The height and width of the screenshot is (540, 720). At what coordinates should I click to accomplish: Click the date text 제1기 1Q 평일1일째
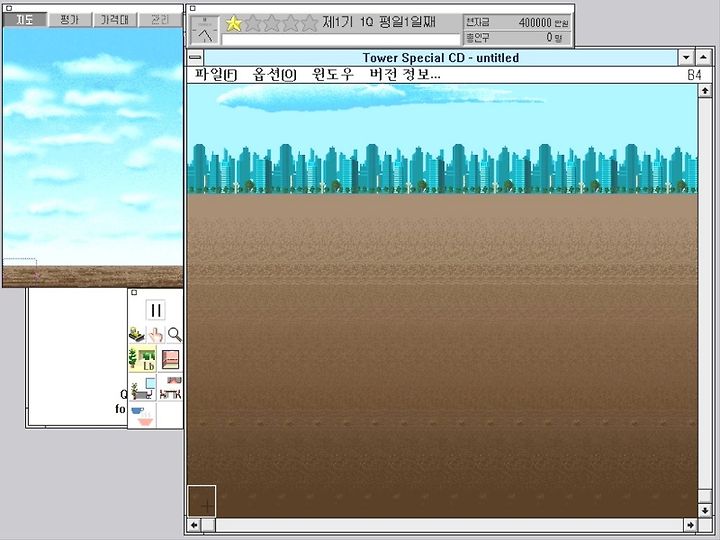(x=379, y=22)
